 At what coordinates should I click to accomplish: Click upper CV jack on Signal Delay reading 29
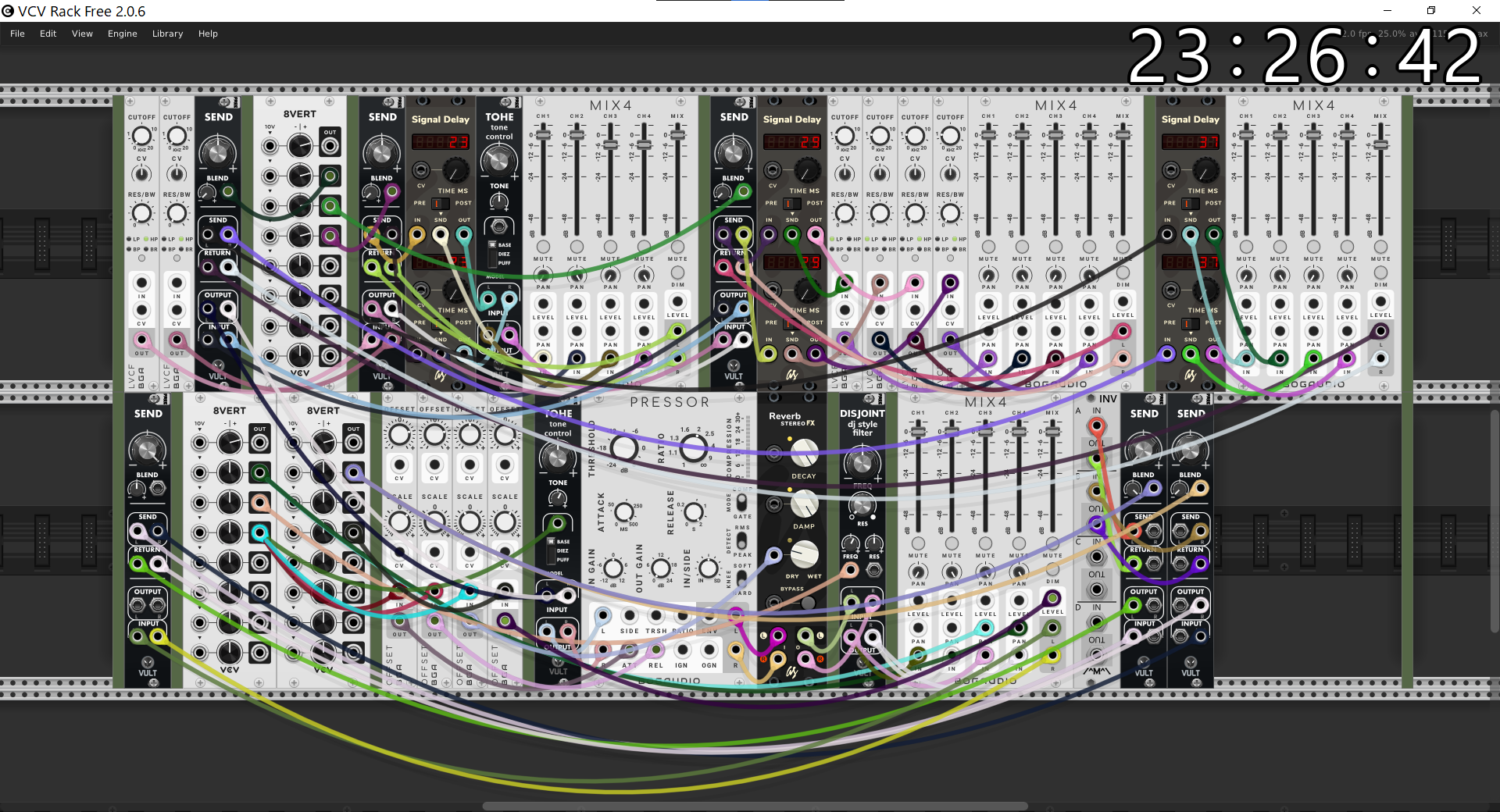tap(773, 170)
